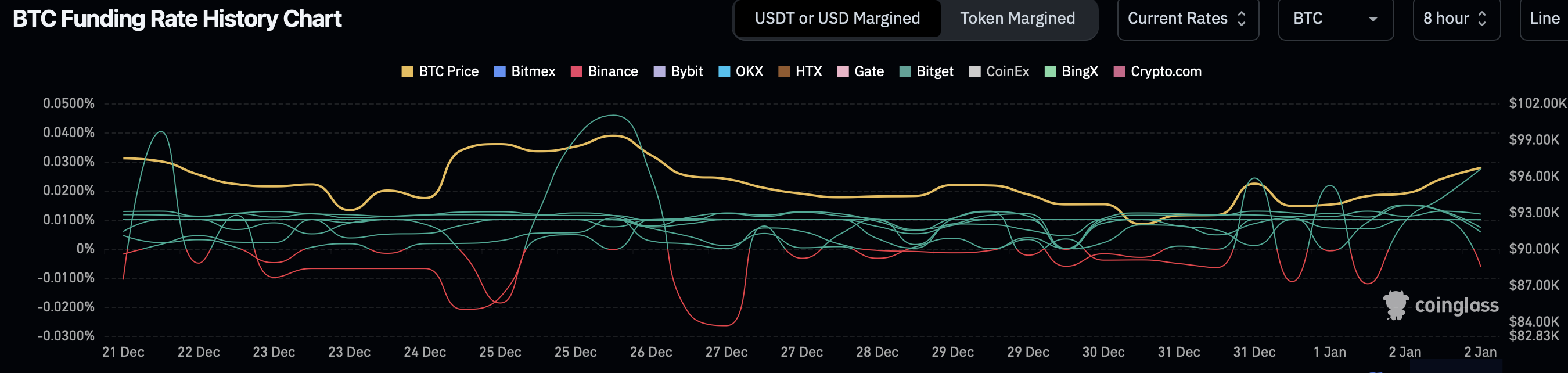This screenshot has width=1568, height=373.
Task: Click the 30 Dec date label
Action: pos(1103,352)
